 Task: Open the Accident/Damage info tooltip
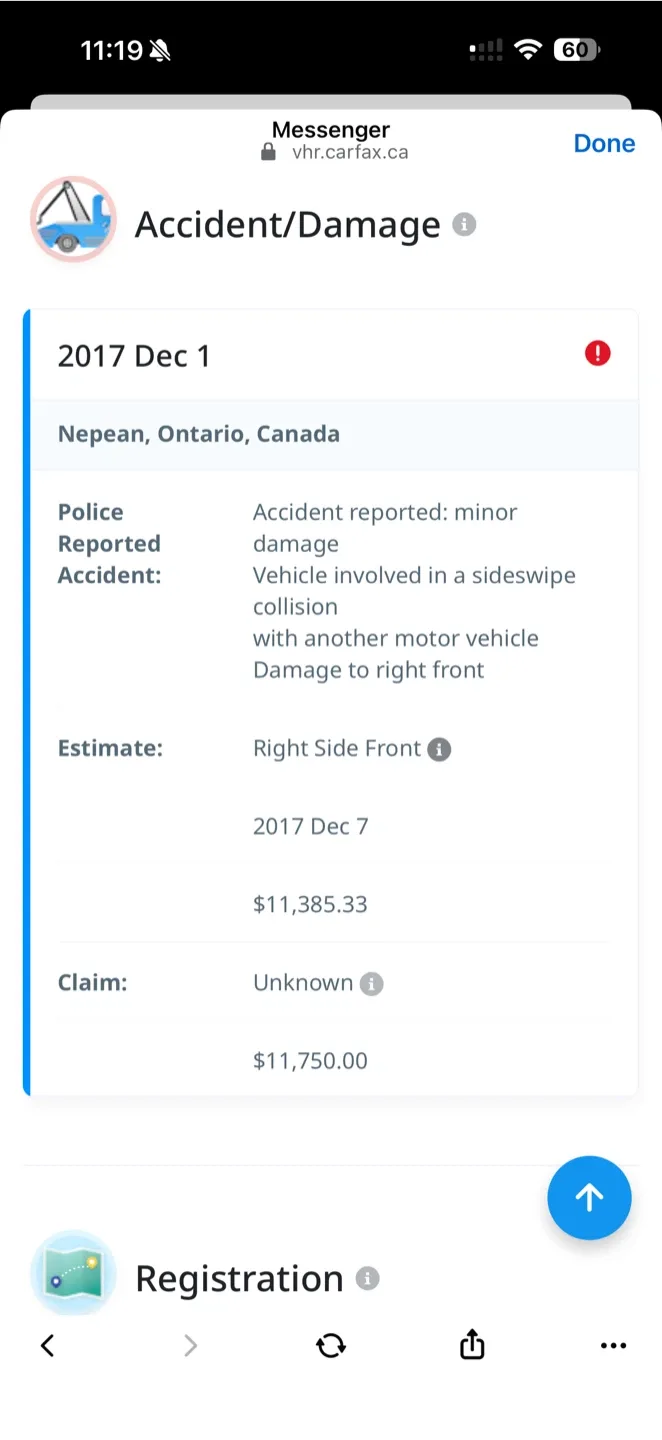point(463,224)
